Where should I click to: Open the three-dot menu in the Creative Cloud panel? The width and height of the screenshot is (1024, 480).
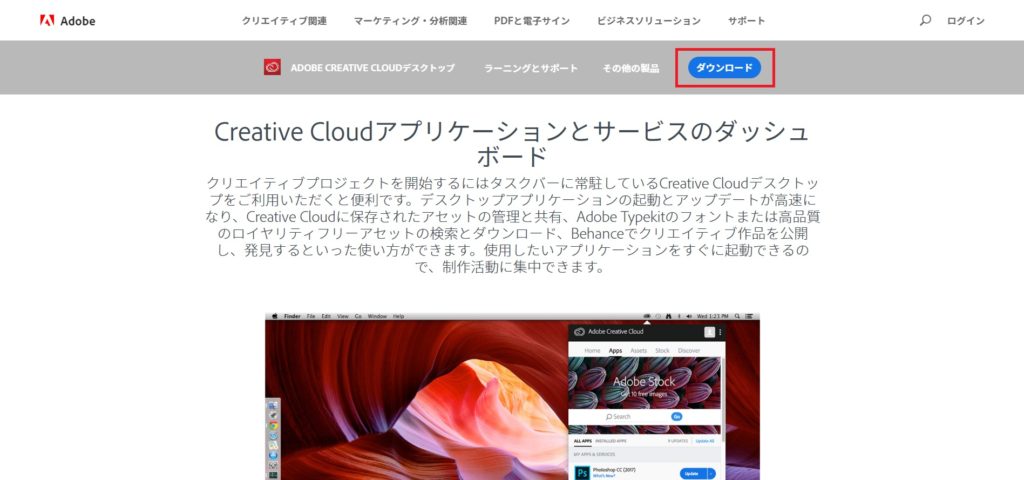[720, 332]
